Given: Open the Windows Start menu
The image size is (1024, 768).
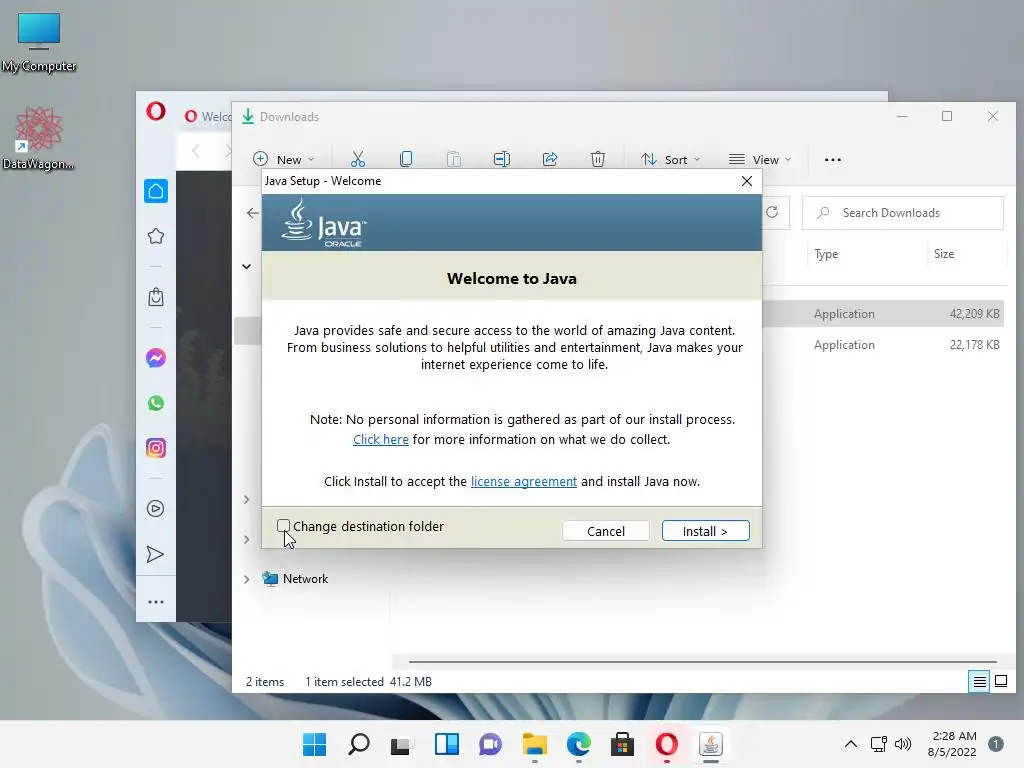Looking at the screenshot, I should [315, 744].
